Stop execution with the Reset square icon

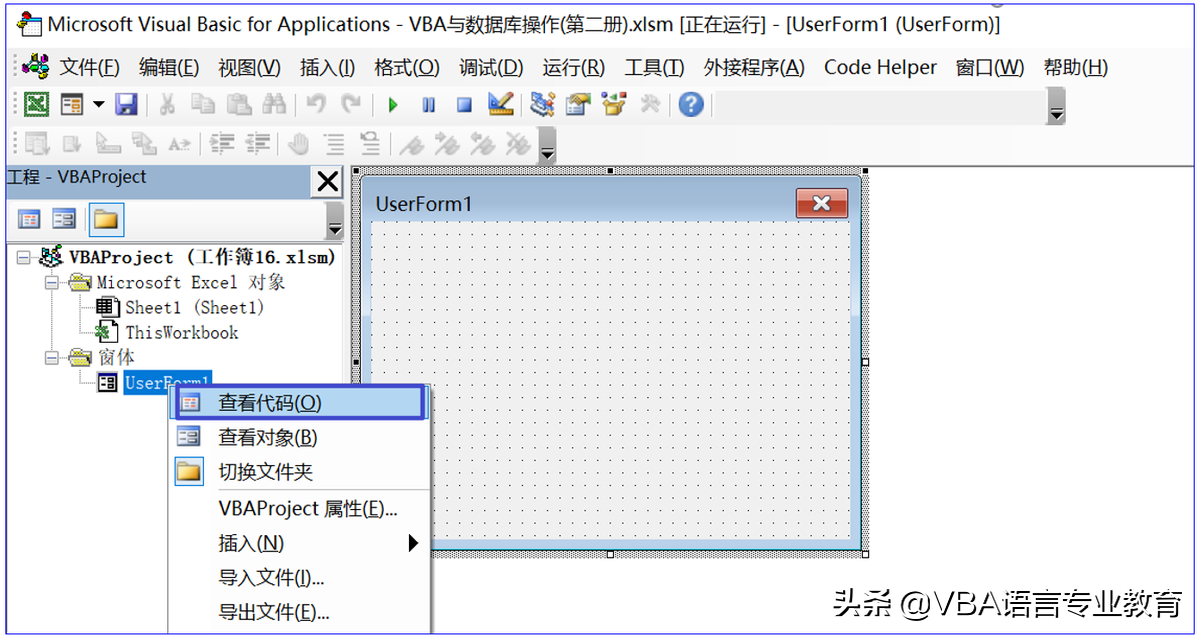pyautogui.click(x=464, y=104)
